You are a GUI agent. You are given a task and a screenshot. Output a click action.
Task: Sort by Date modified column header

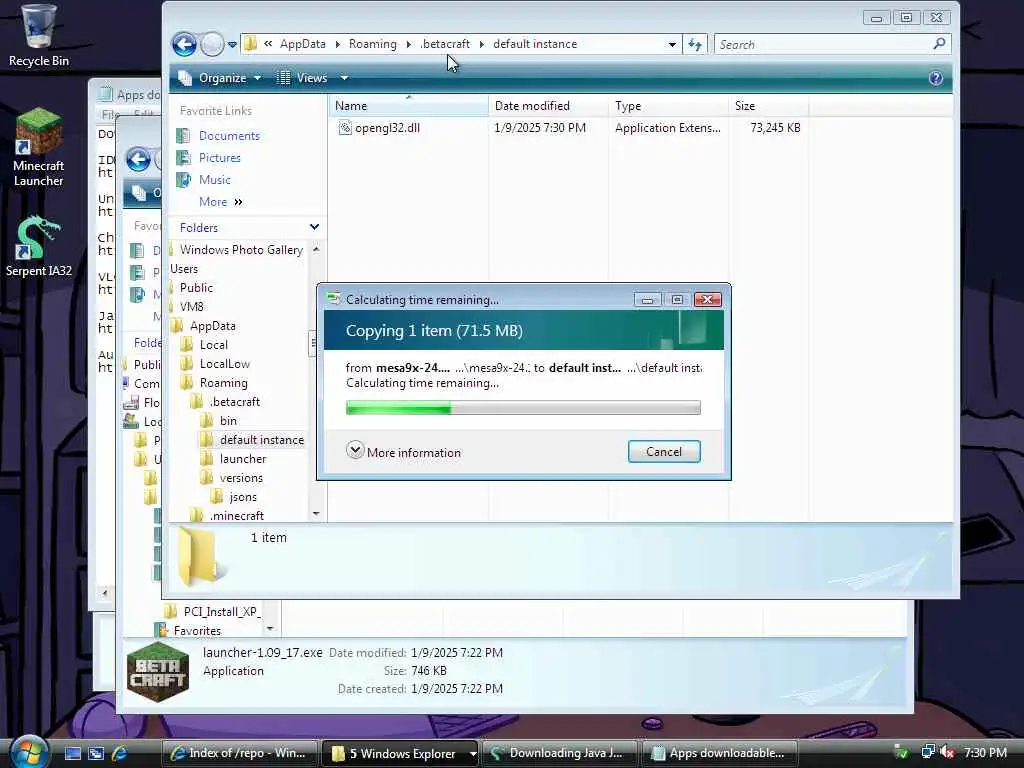click(x=548, y=106)
